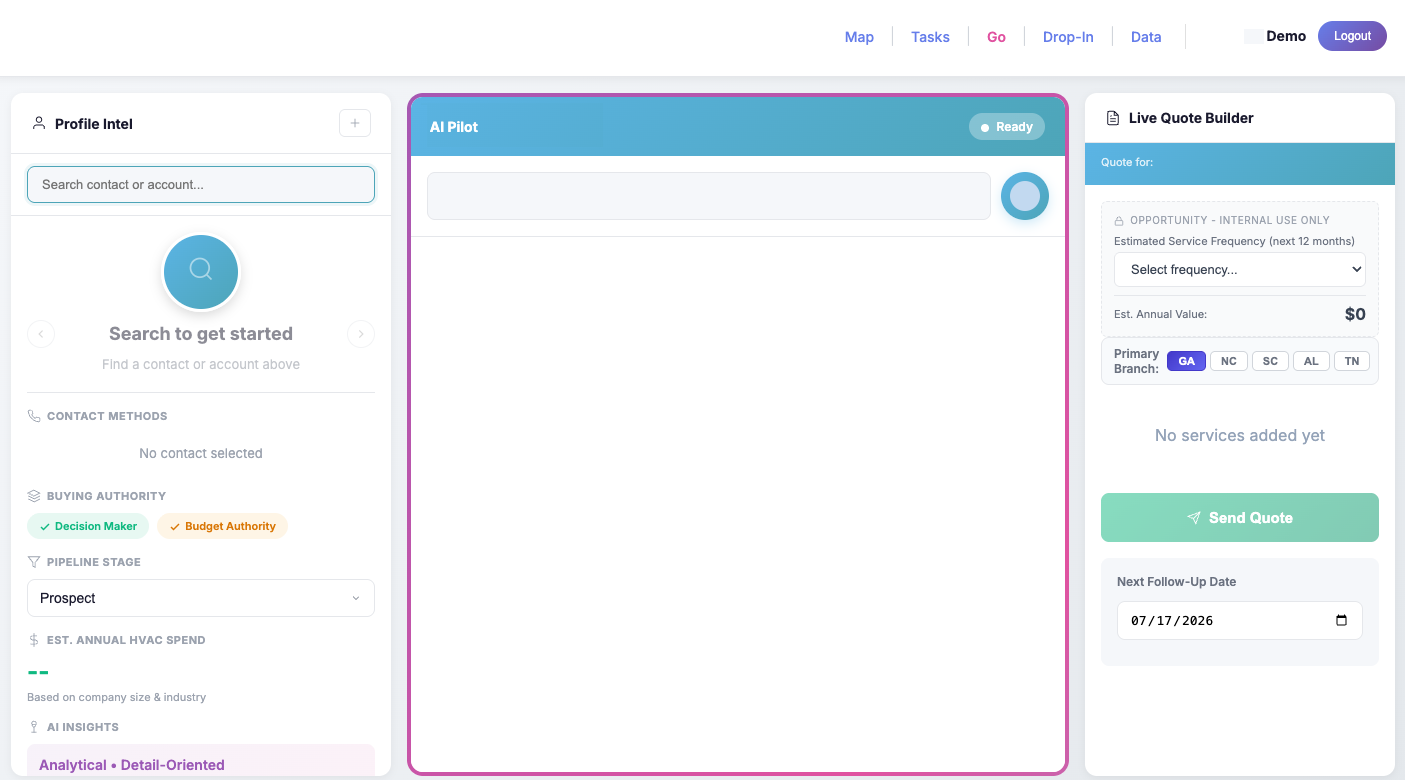
Task: Click the Buying Authority layers icon
Action: (34, 496)
